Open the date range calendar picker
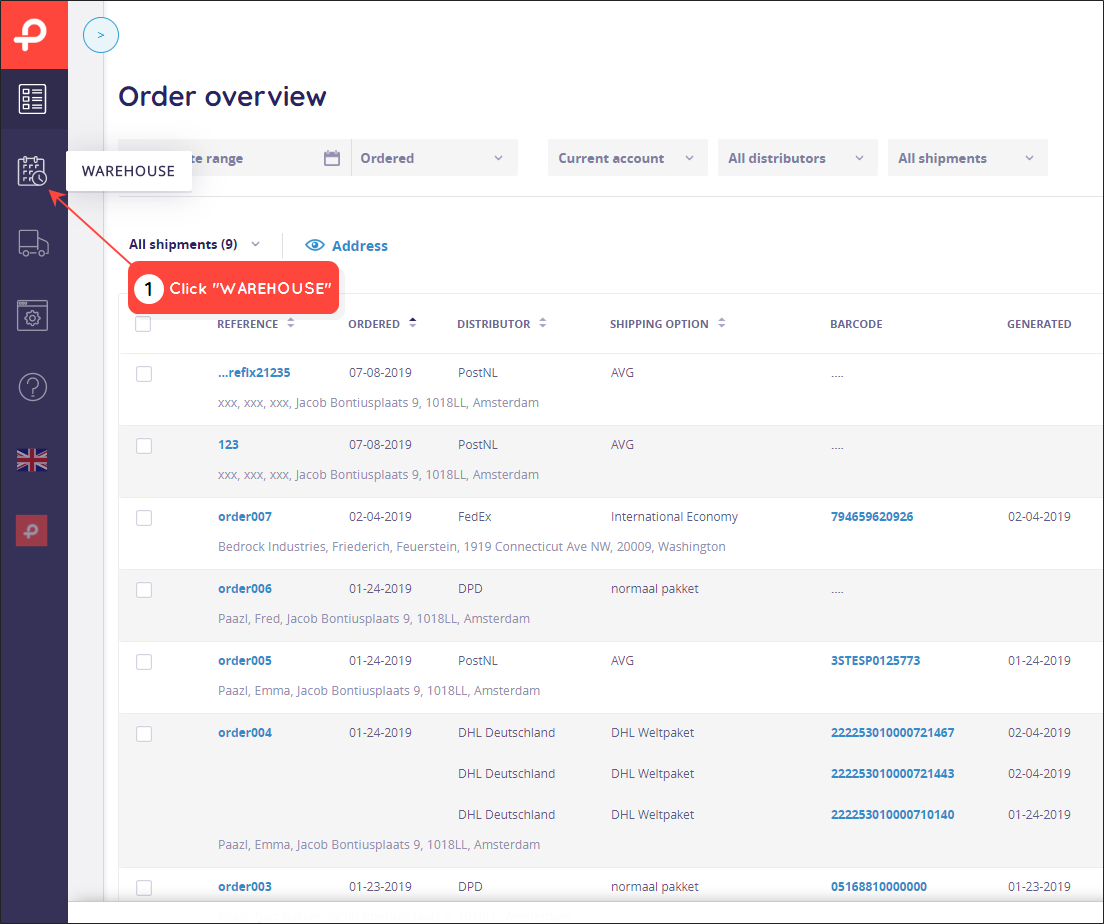This screenshot has height=924, width=1104. click(x=332, y=158)
